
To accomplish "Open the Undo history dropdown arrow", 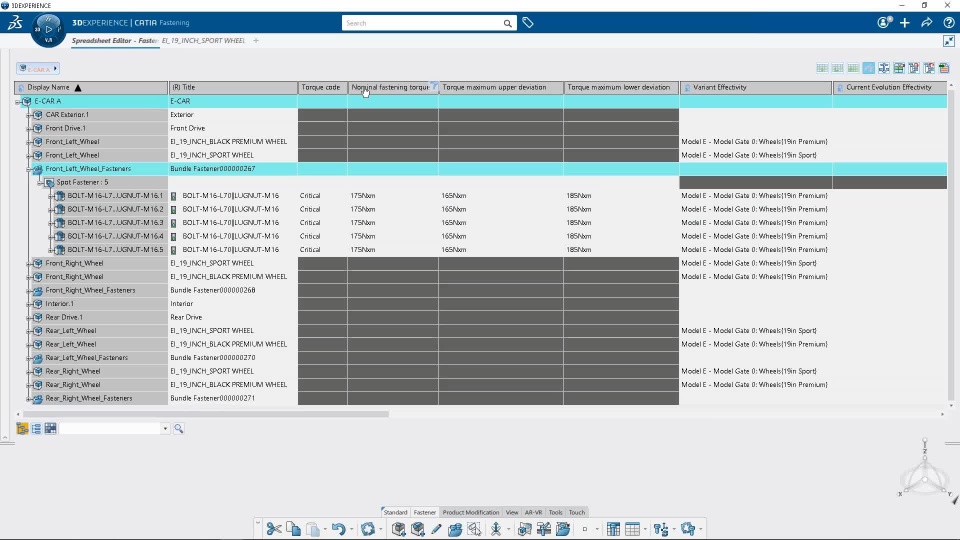I will pos(351,530).
